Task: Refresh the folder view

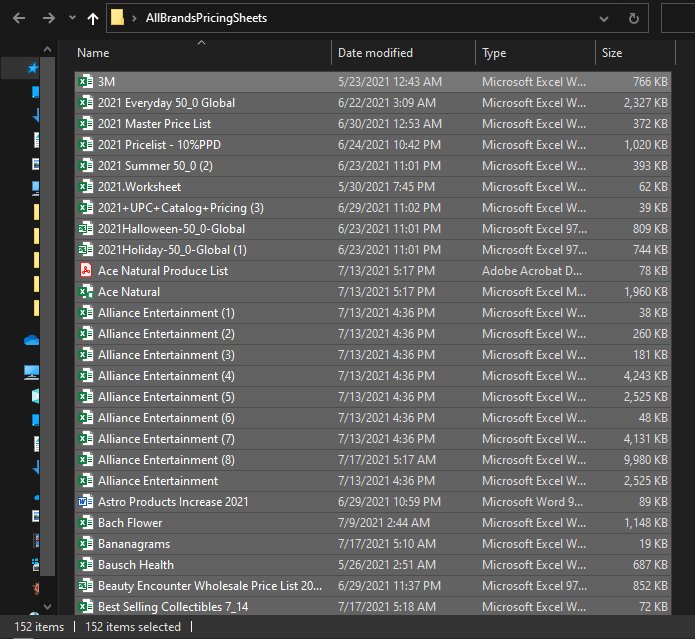Action: click(x=634, y=18)
